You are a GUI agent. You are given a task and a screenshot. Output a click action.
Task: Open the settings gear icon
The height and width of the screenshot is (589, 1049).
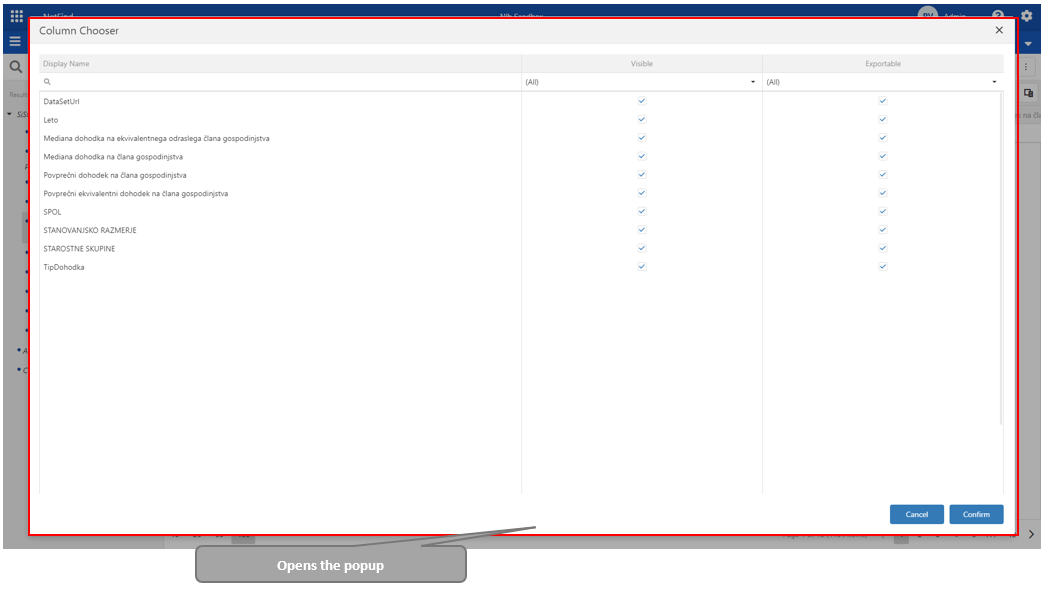coord(1026,16)
